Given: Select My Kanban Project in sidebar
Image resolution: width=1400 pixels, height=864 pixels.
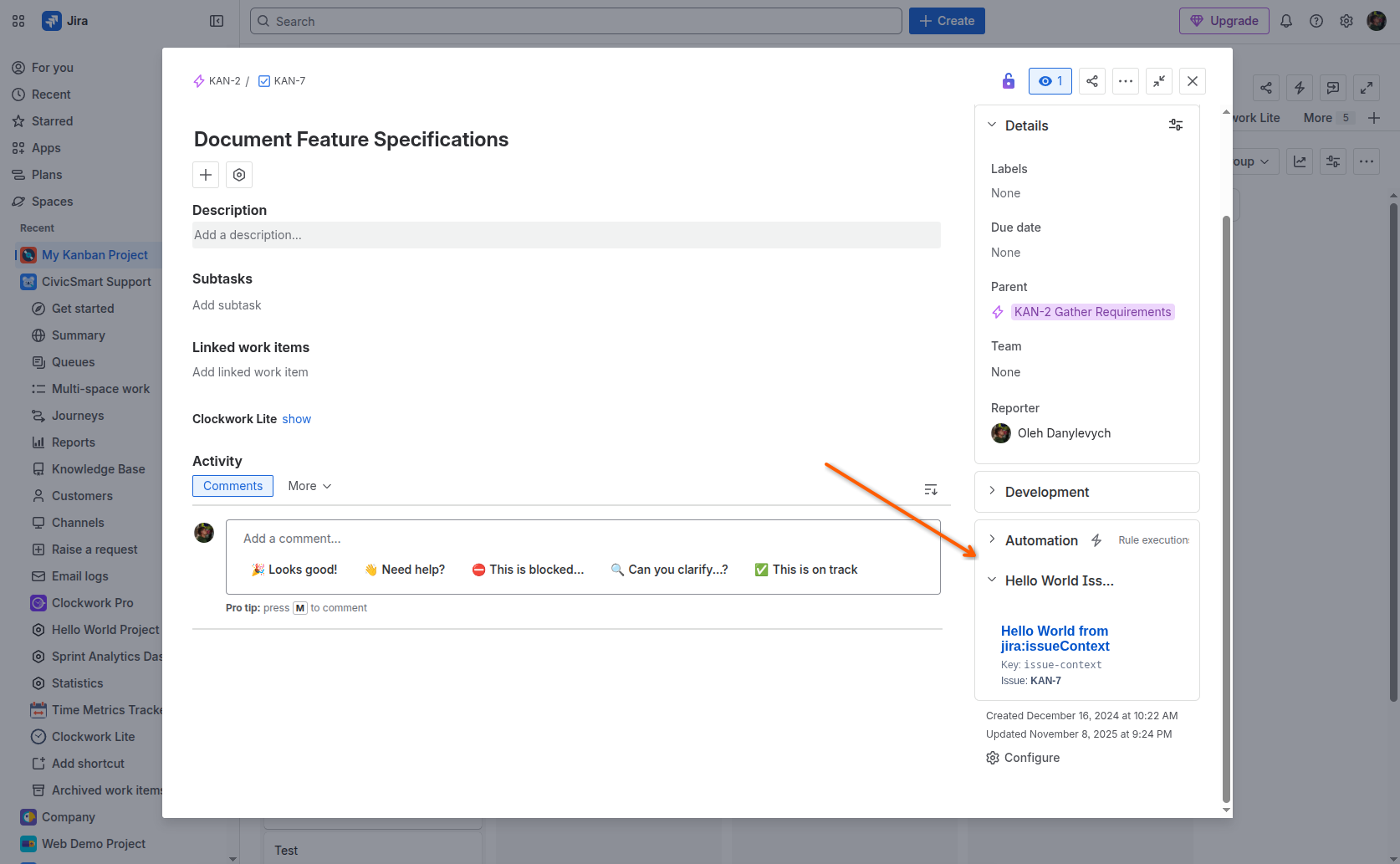Looking at the screenshot, I should (x=95, y=255).
